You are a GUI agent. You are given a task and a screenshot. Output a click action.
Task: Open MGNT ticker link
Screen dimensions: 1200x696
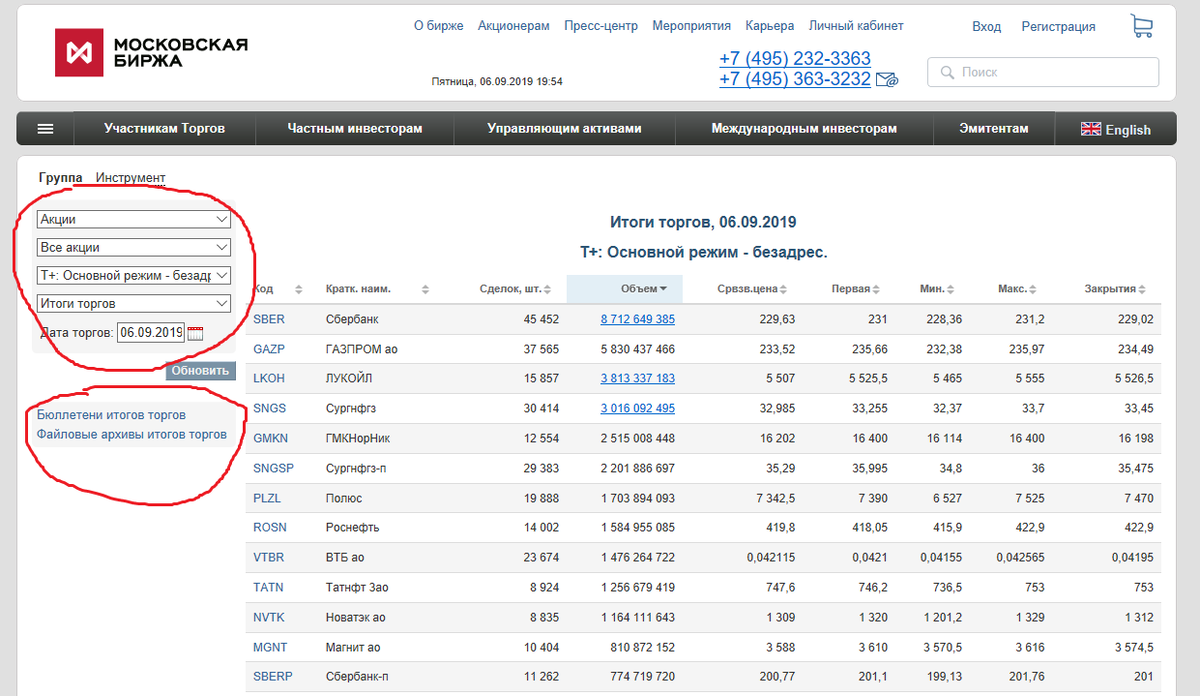click(x=270, y=647)
